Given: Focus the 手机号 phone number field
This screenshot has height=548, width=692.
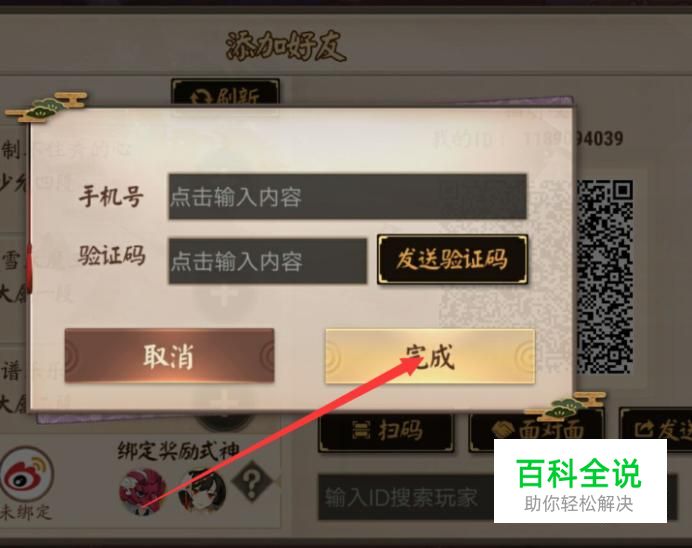Looking at the screenshot, I should (347, 197).
